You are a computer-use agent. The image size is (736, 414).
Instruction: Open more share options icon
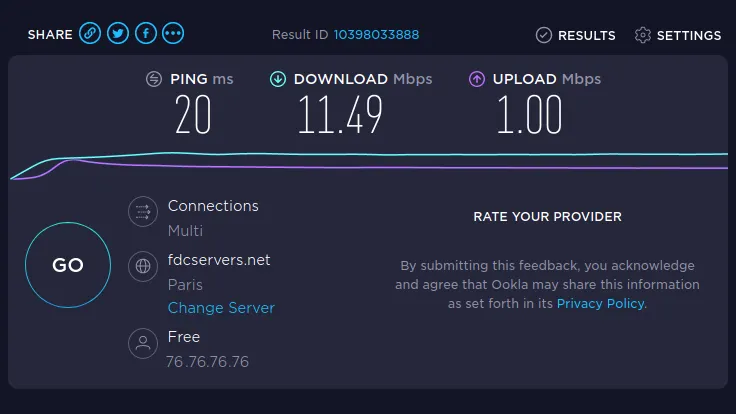point(173,33)
